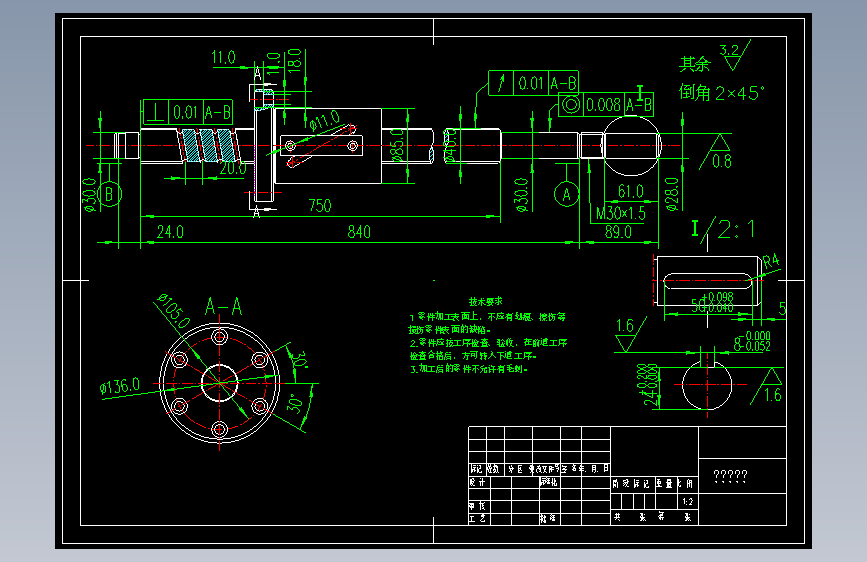Select the ø11.0 hole diameter callout
Viewport: 867px width, 562px height.
click(x=324, y=120)
